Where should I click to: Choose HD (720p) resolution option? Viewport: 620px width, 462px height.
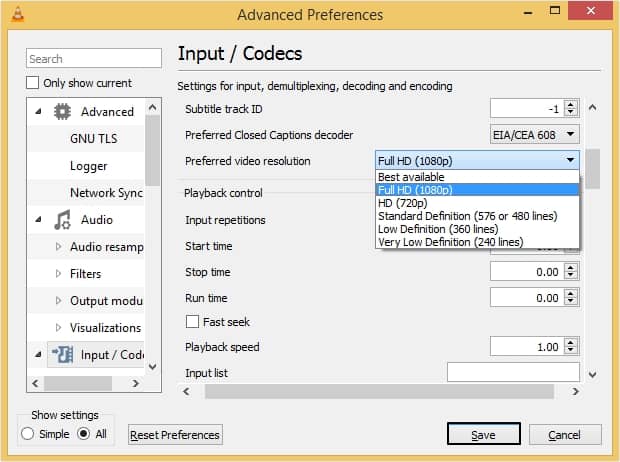click(x=477, y=203)
